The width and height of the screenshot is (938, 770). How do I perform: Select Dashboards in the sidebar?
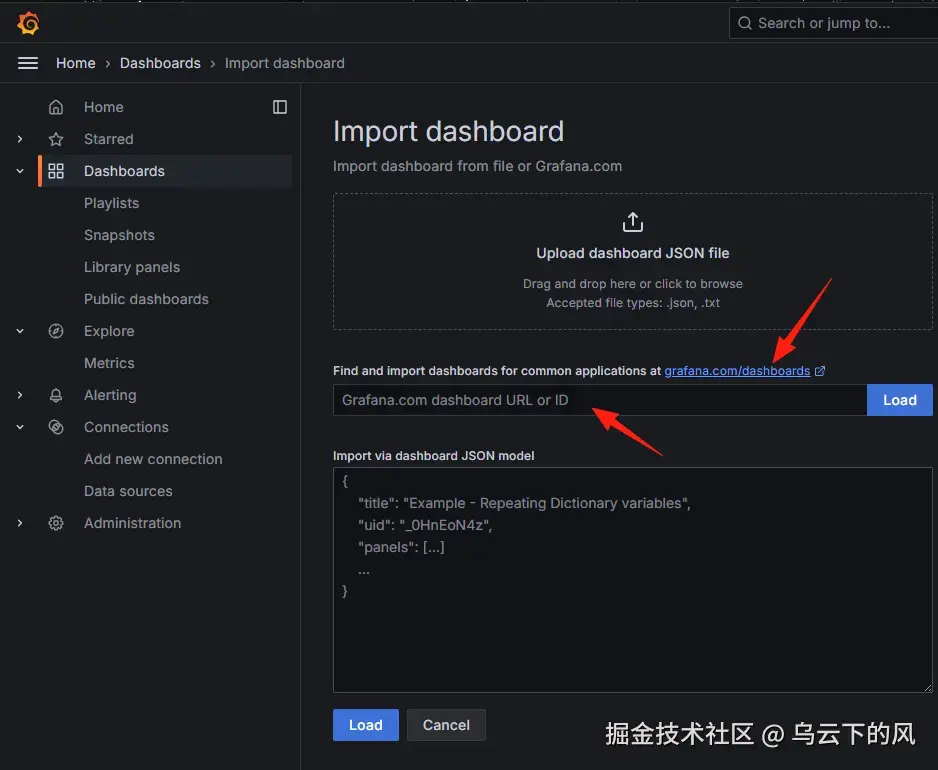pyautogui.click(x=124, y=171)
